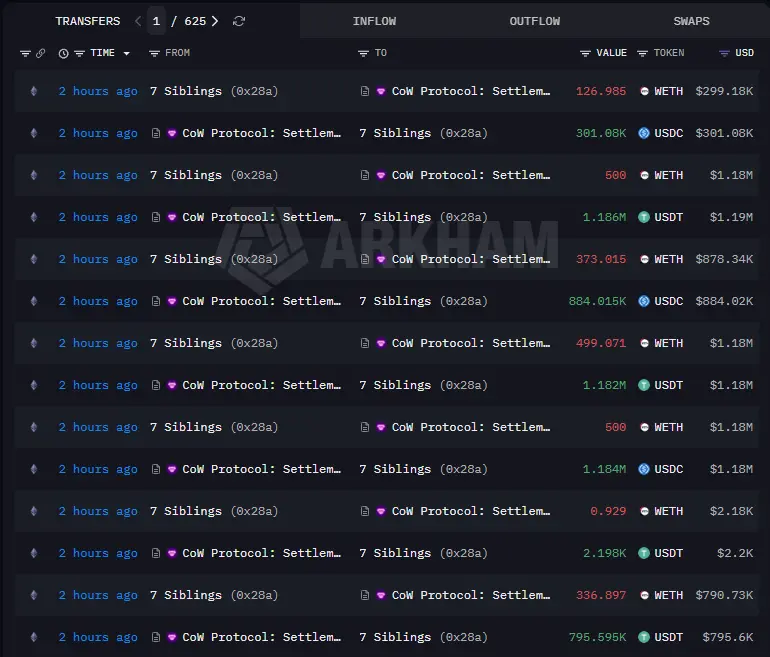Viewport: 770px width, 657px height.
Task: Click the USDT token icon on $1.19M row
Action: (x=644, y=217)
